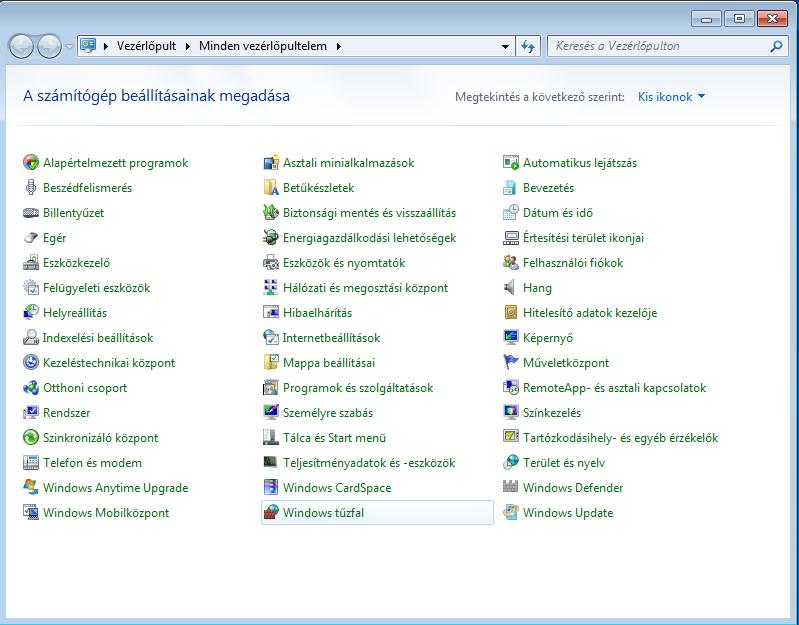This screenshot has width=799, height=625.
Task: Open Kezeléstechnikai központ icon
Action: click(31, 362)
